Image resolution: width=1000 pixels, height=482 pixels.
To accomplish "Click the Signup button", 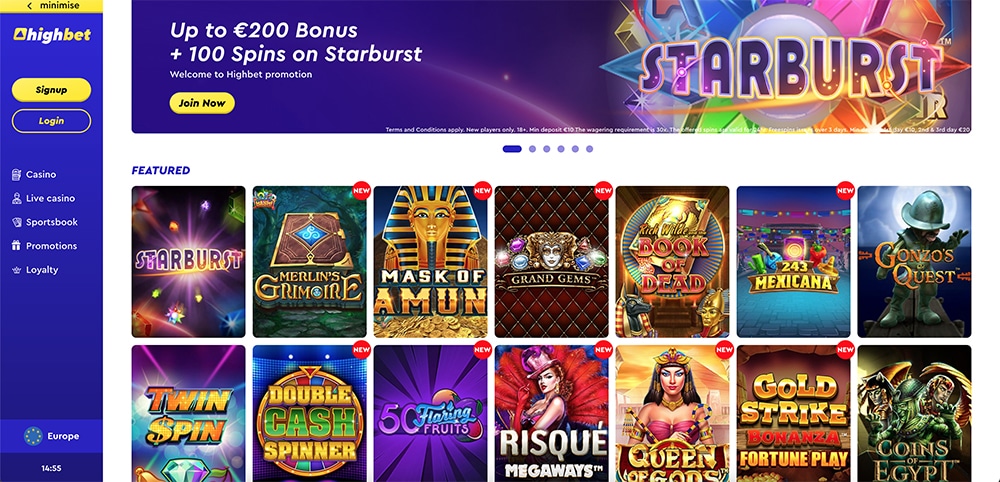I will [51, 90].
